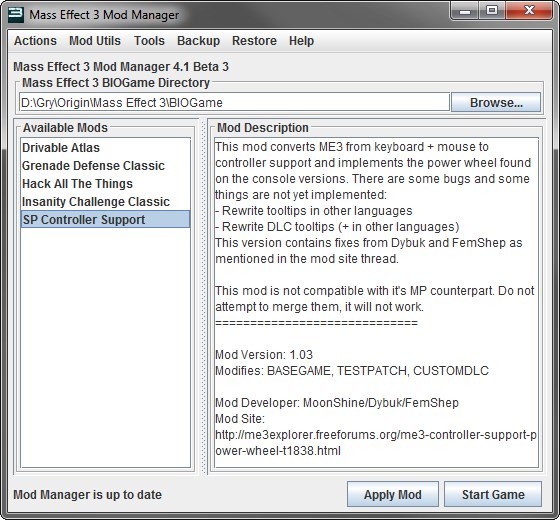560x520 pixels.
Task: Click 'Rewrite tooltips in other languages' line
Action: click(314, 211)
